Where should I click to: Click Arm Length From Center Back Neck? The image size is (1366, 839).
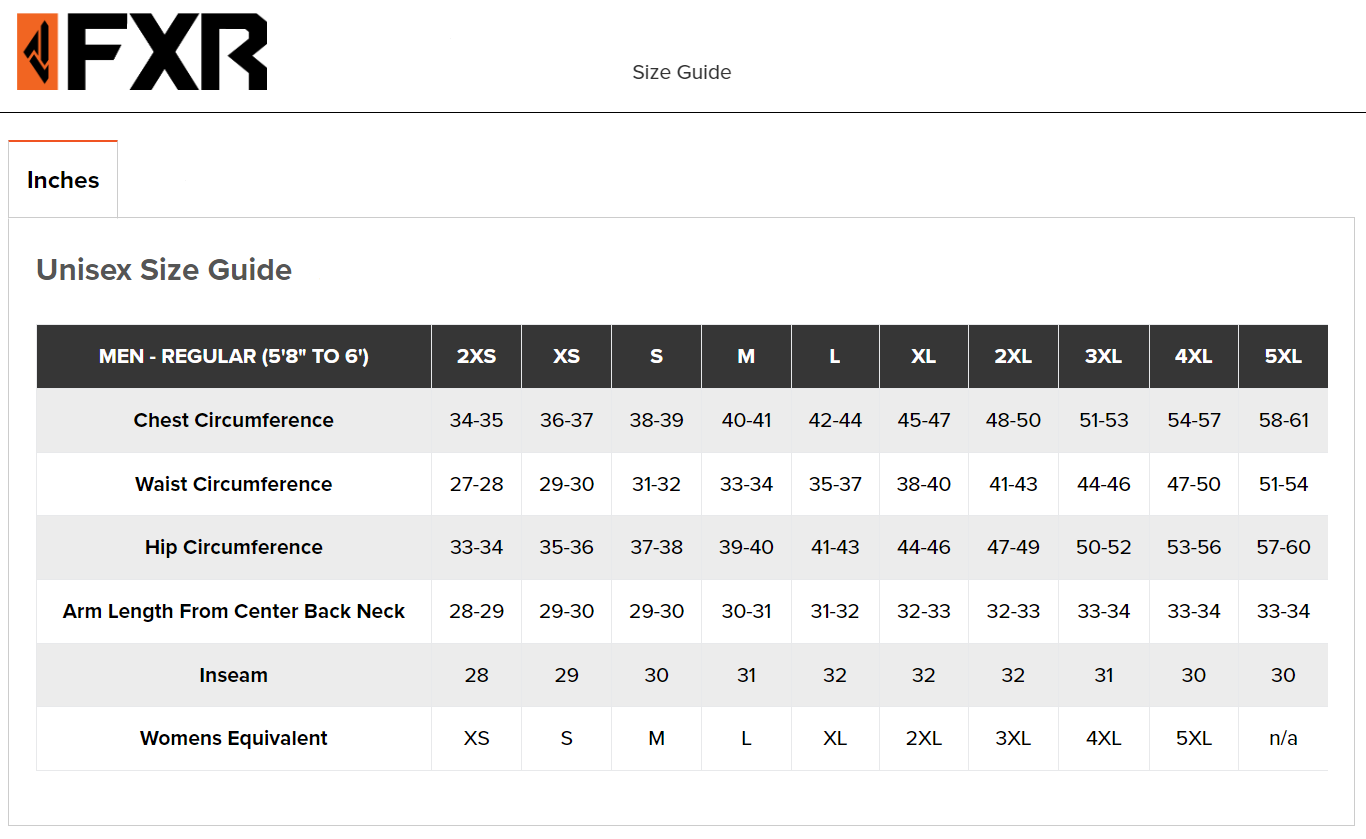(234, 611)
